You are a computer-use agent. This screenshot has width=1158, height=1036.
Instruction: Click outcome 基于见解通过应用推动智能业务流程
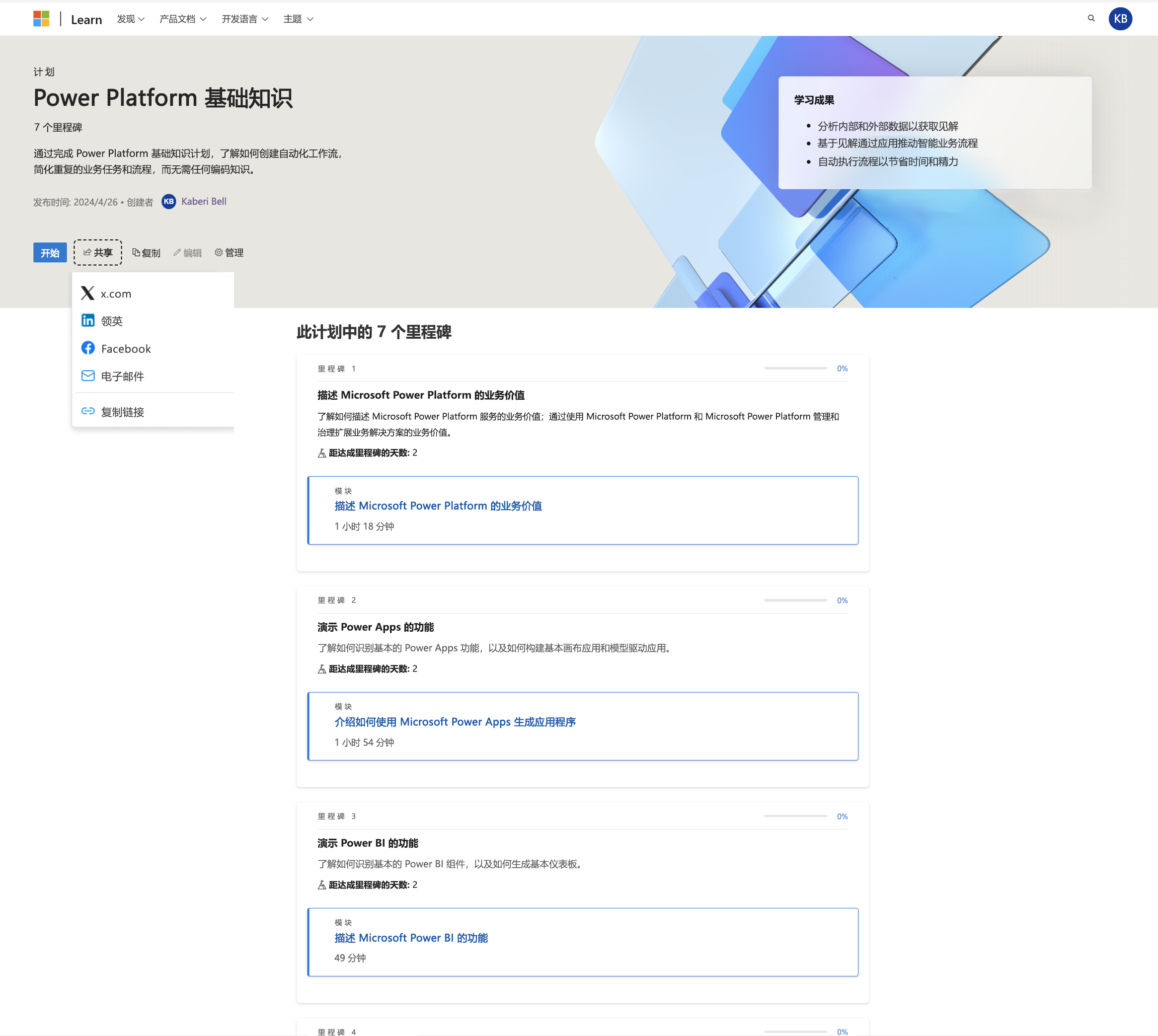[897, 144]
